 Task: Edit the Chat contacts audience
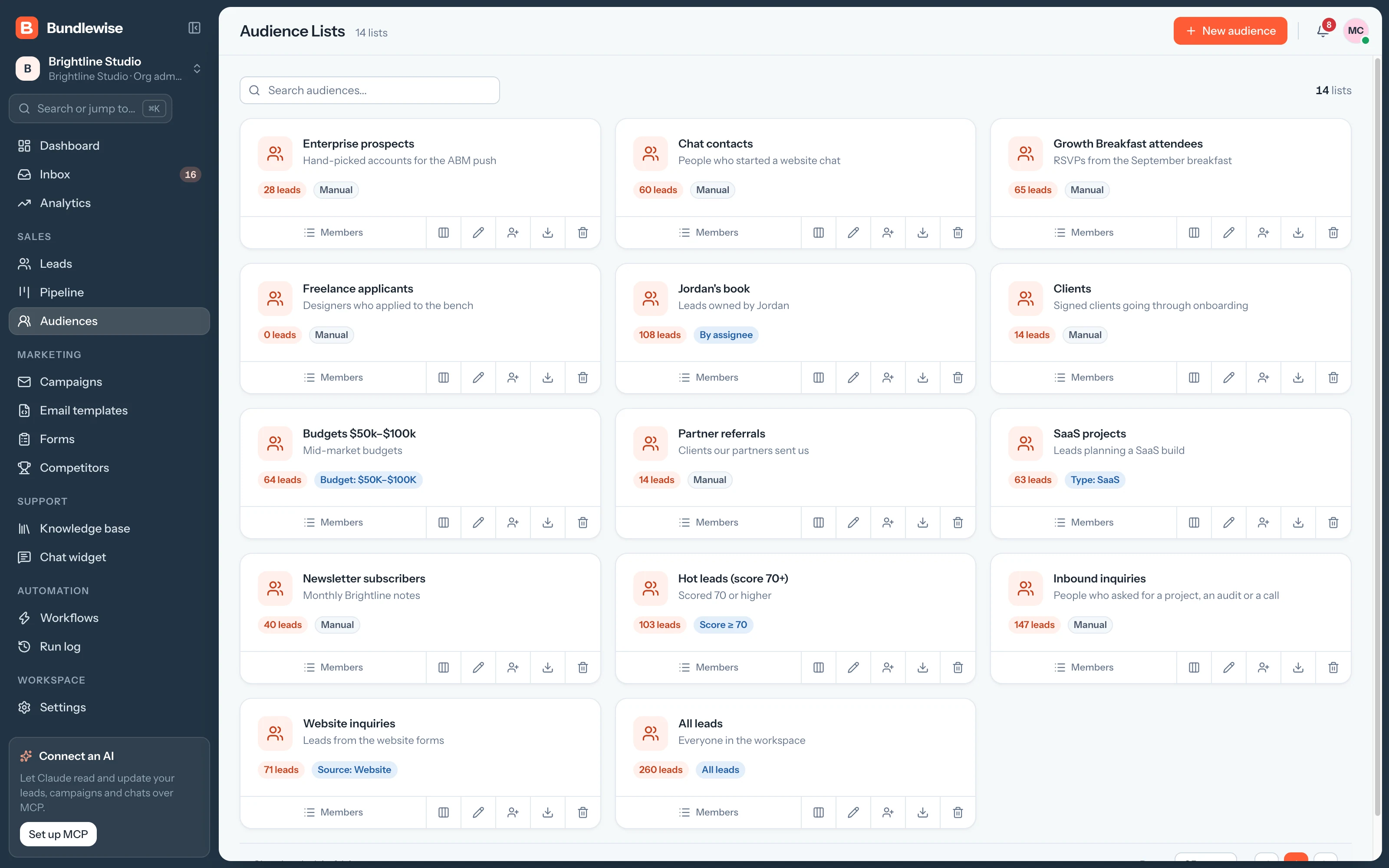(x=853, y=233)
